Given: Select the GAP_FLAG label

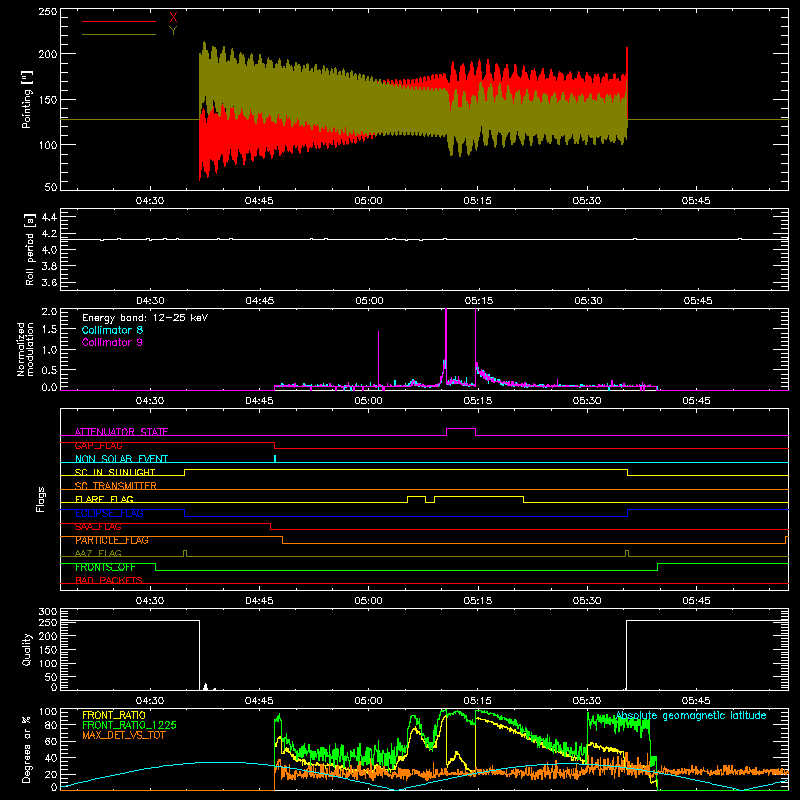Looking at the screenshot, I should [x=98, y=445].
